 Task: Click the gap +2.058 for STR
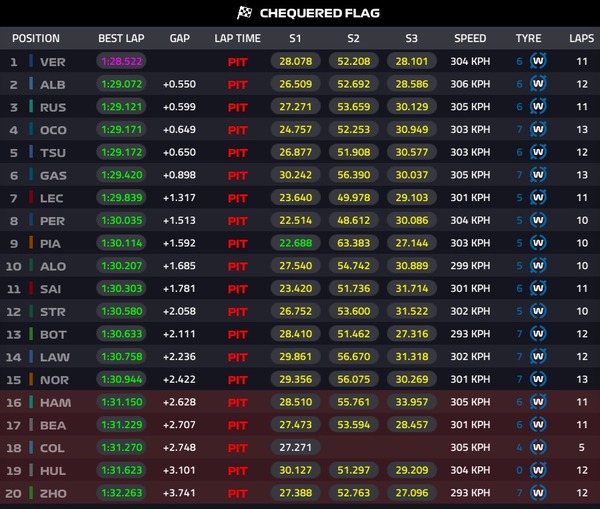[x=179, y=311]
